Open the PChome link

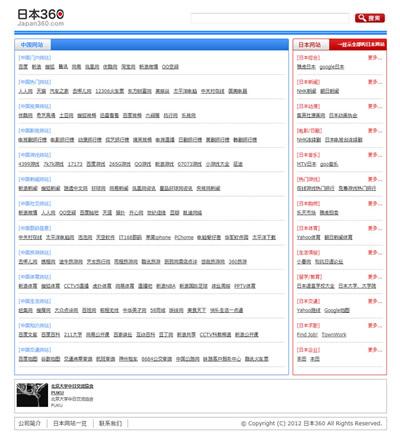click(184, 237)
